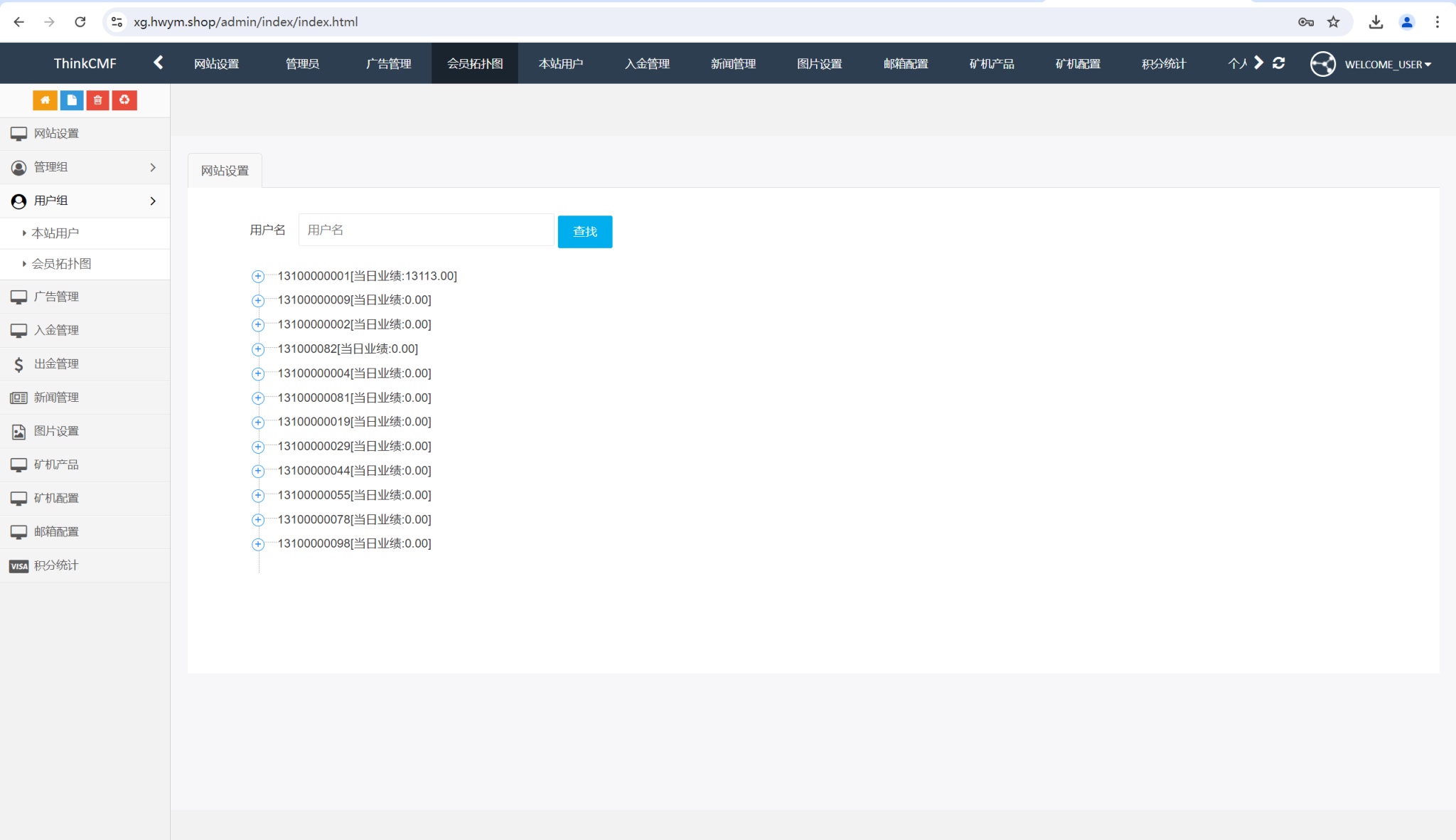Click the red recycle icon button
Image resolution: width=1456 pixels, height=840 pixels.
tap(124, 100)
